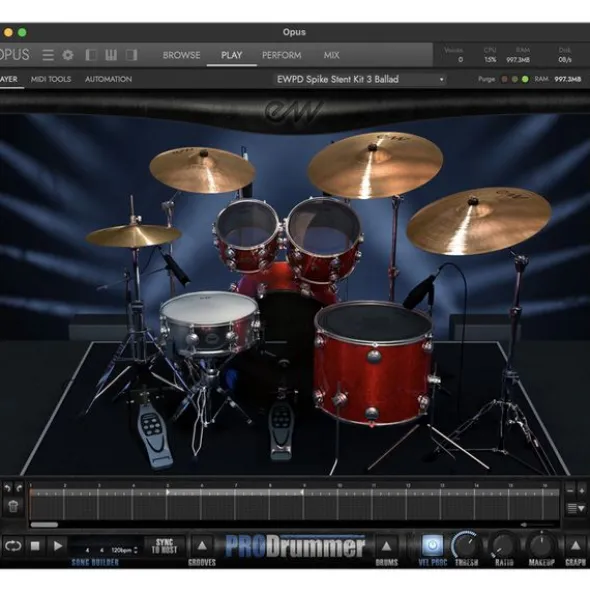Open the EWPD Spike Stent Kit instrument dropdown
Screen dimensions: 590x591
(360, 79)
